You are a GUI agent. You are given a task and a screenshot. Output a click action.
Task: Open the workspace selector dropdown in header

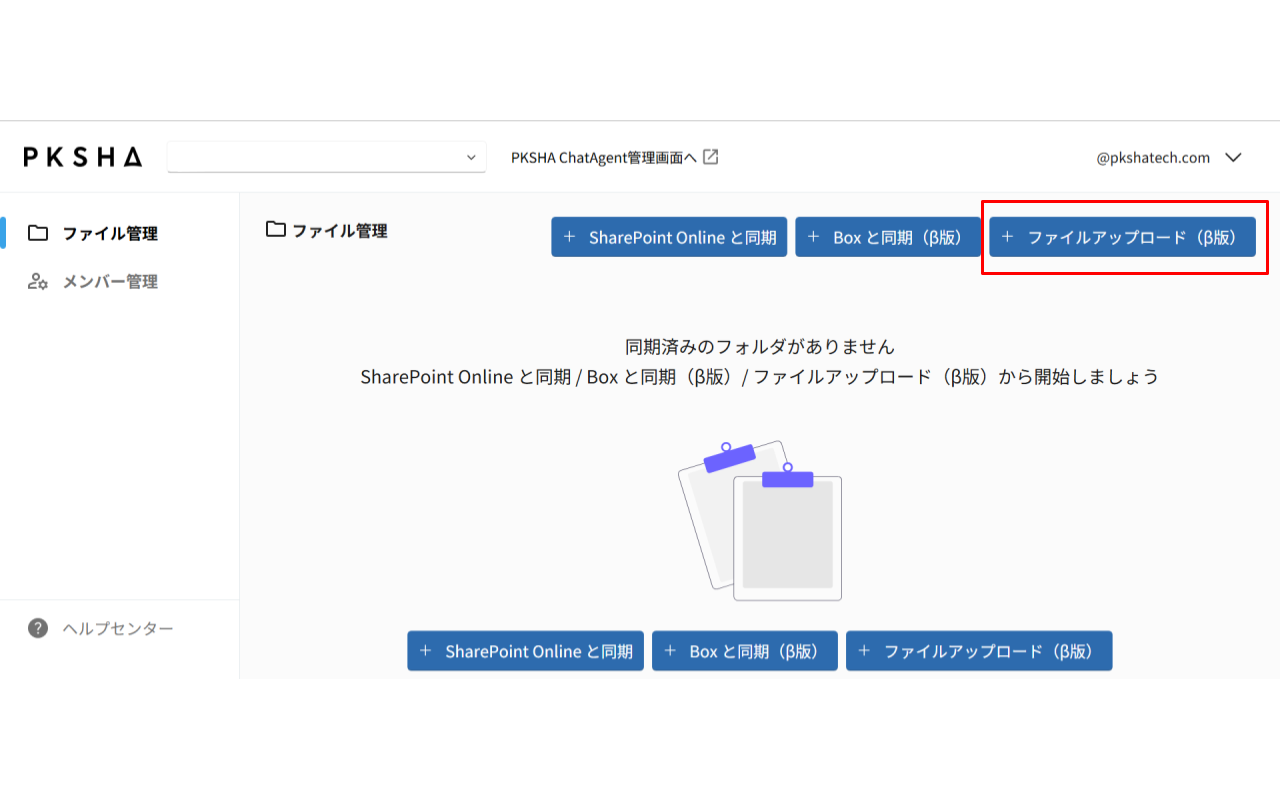pyautogui.click(x=327, y=157)
